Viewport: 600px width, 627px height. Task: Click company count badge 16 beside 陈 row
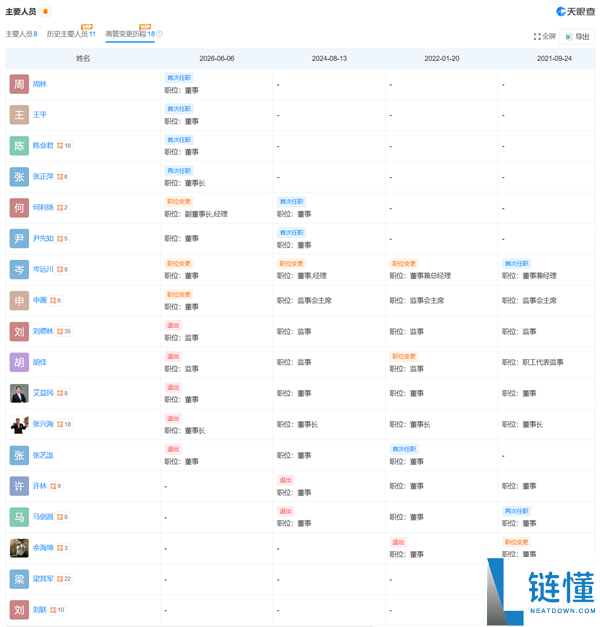coord(64,146)
